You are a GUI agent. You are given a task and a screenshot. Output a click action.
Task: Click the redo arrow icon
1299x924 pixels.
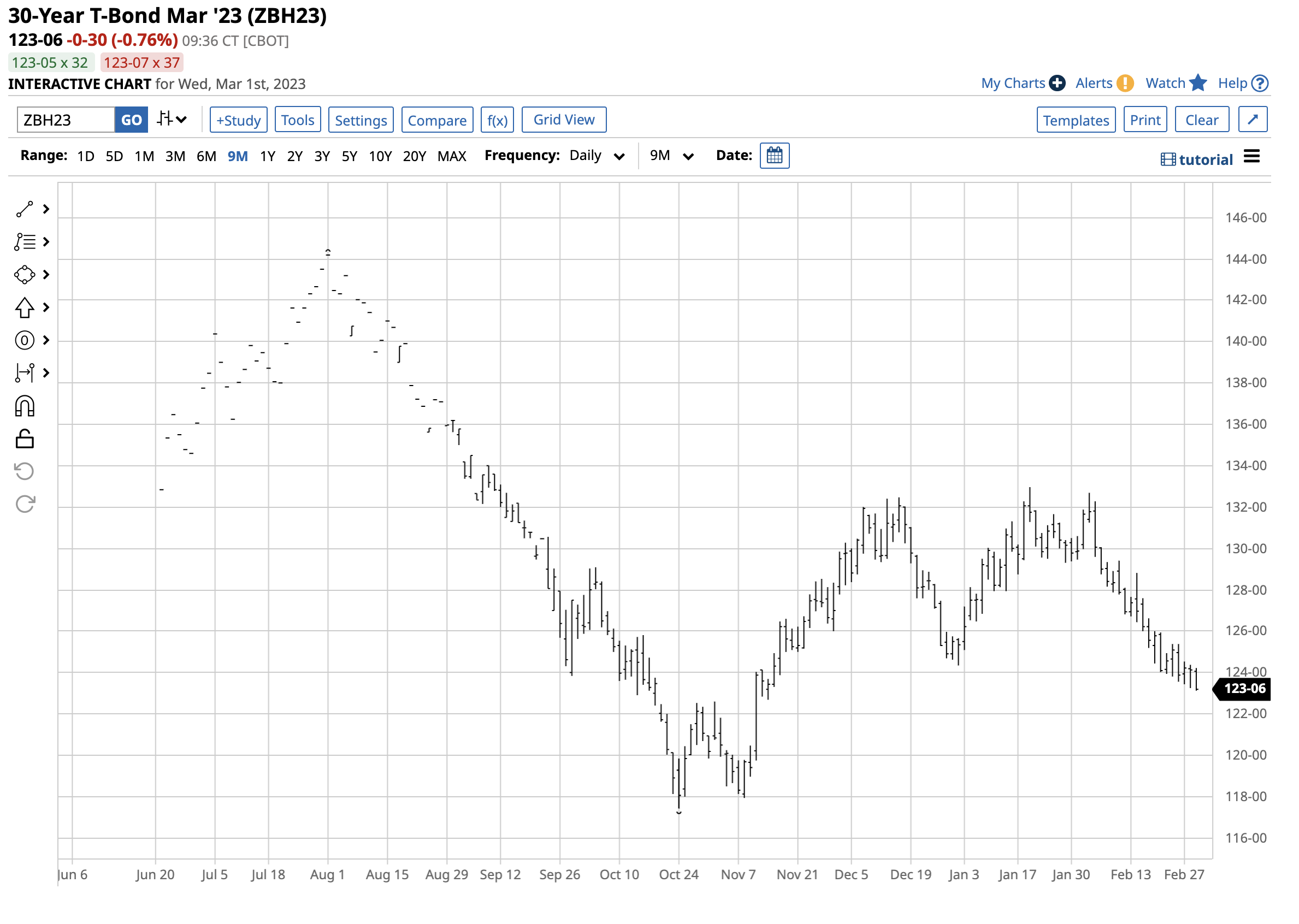[25, 505]
